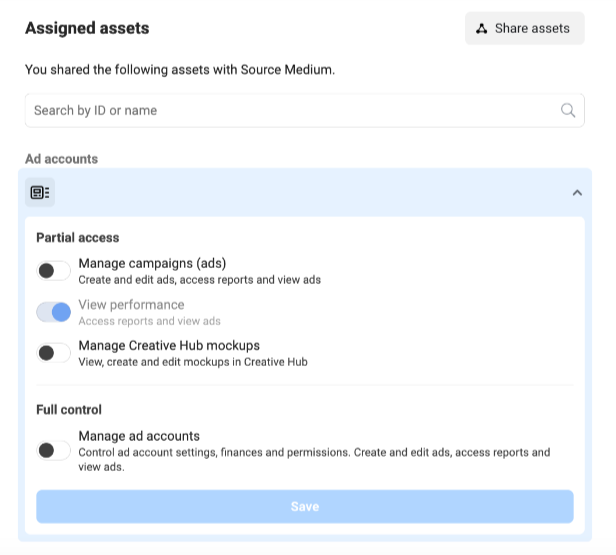Click the Manage ad accounts label

[x=139, y=436]
